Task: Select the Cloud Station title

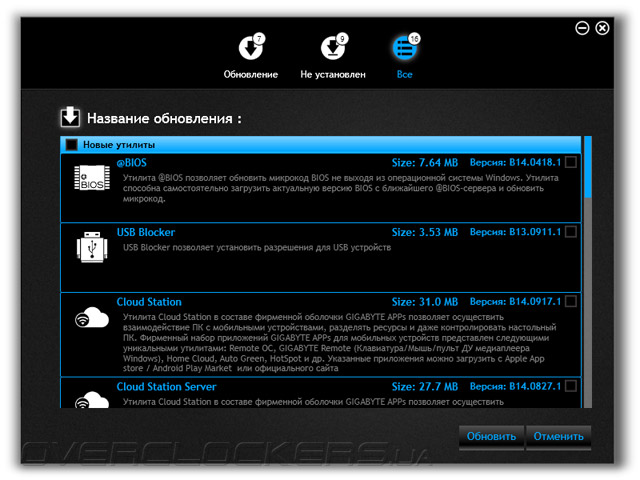Action: click(149, 302)
